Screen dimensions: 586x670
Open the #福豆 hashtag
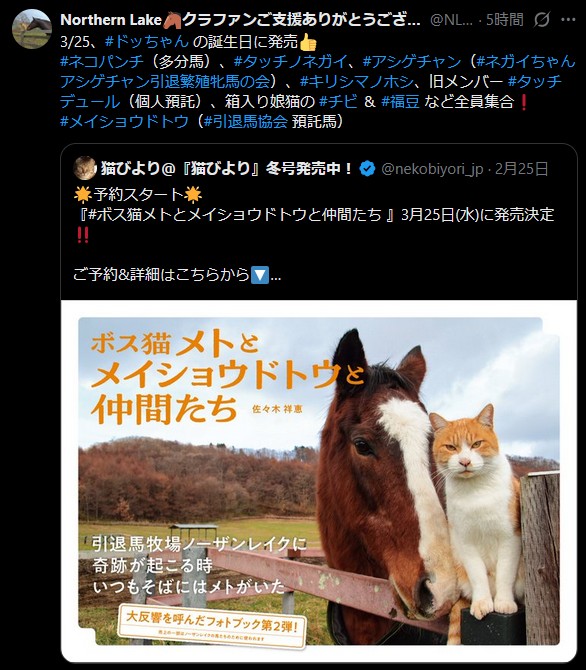tap(400, 101)
